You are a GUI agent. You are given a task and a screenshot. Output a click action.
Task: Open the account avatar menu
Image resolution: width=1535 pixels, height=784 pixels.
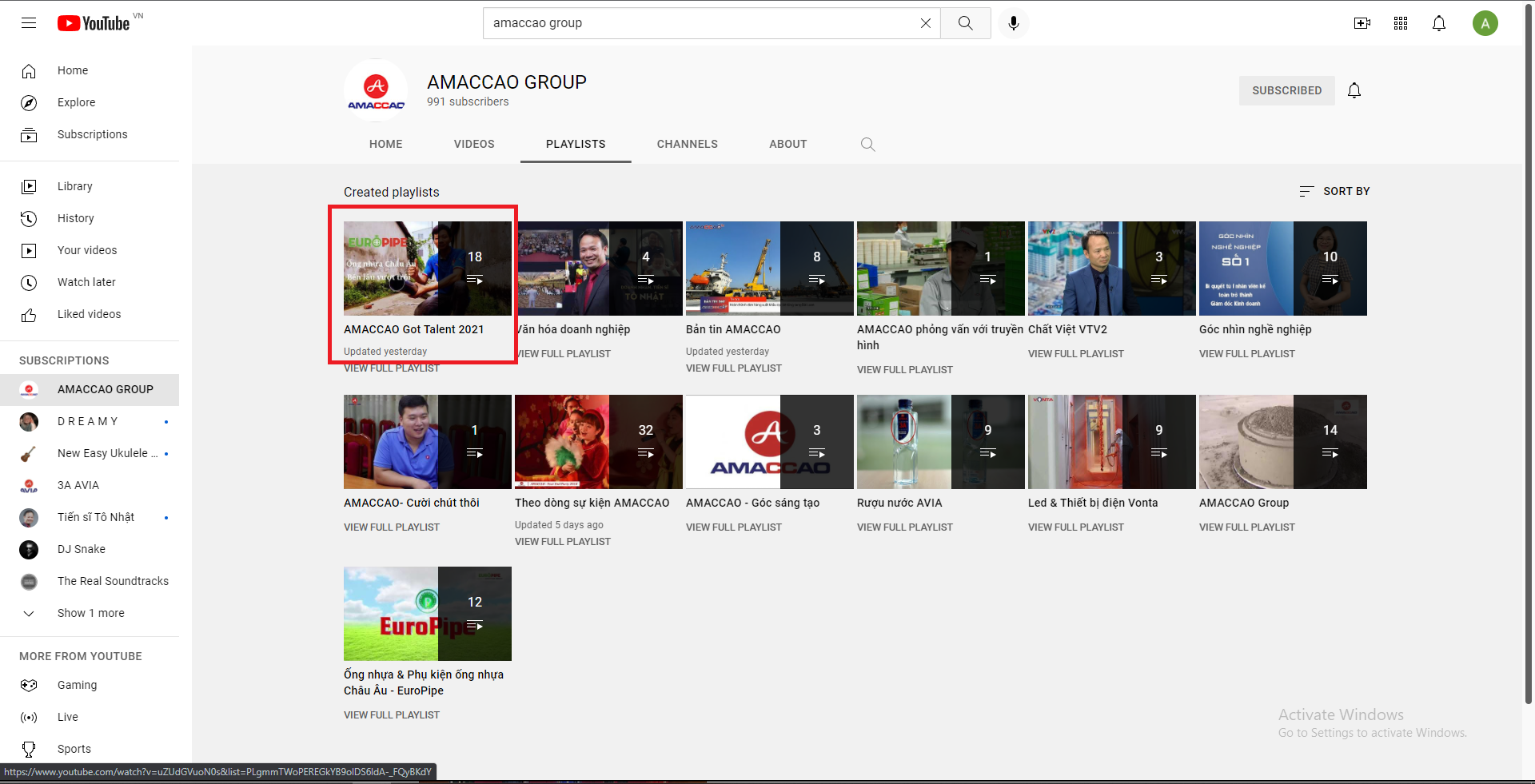point(1485,23)
